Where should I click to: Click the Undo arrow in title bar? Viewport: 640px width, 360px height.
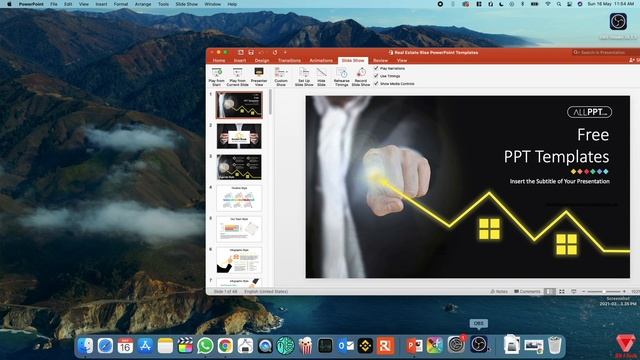click(262, 52)
